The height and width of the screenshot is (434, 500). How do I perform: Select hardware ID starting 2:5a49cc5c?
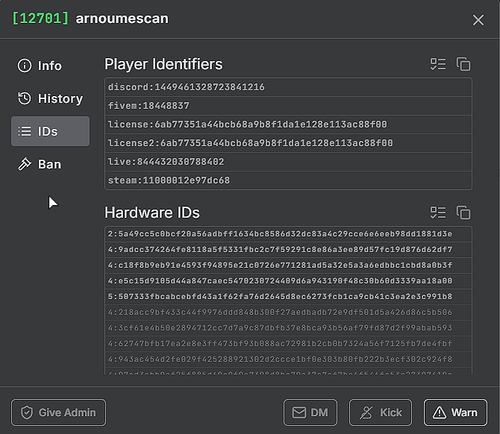[x=288, y=234]
